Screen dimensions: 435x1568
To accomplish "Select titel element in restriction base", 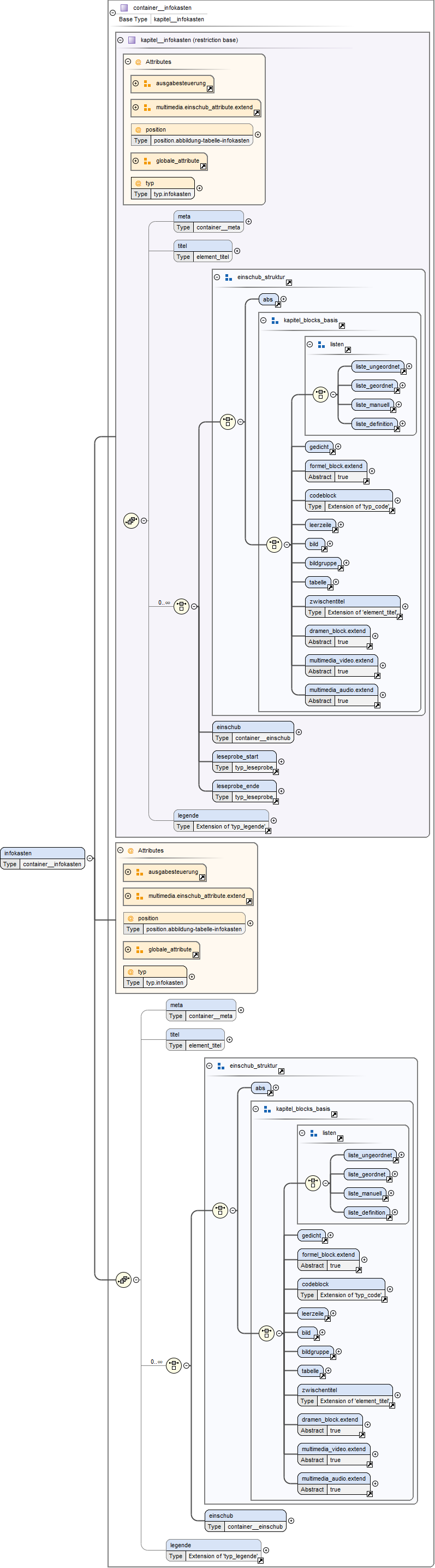I will pyautogui.click(x=203, y=251).
